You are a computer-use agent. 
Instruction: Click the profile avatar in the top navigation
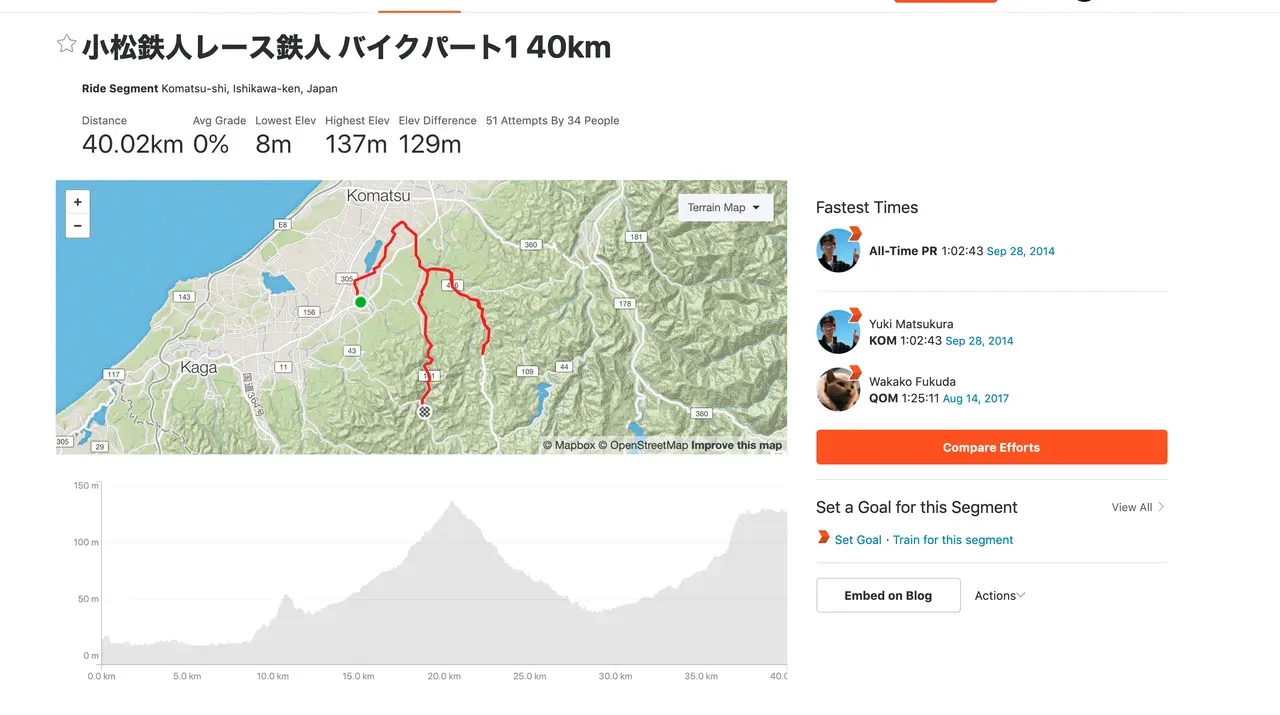tap(1085, 1)
